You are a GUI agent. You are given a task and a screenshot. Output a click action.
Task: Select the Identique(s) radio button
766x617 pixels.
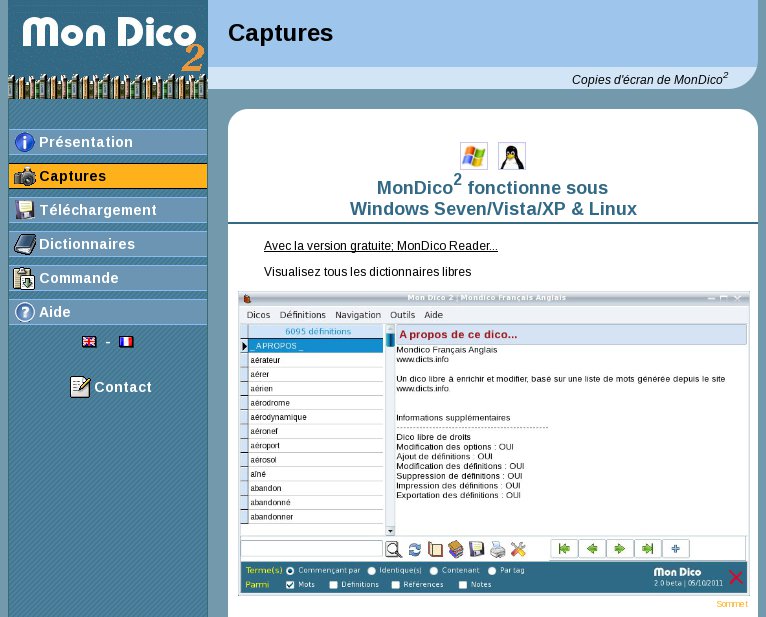[x=372, y=571]
